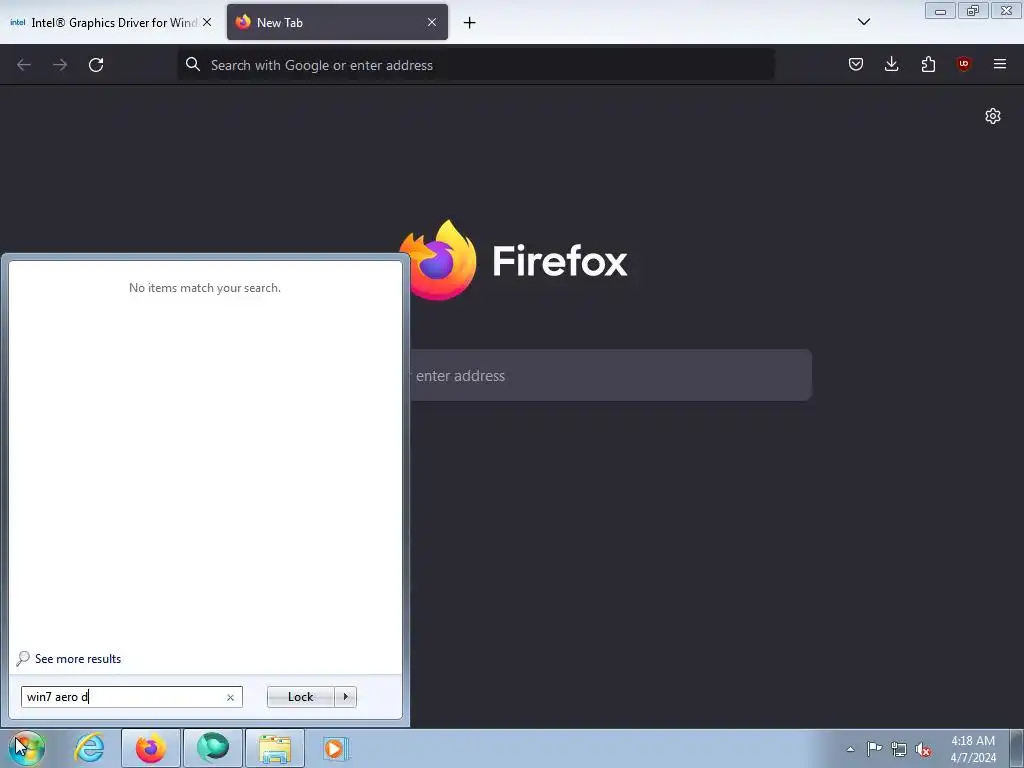Image resolution: width=1024 pixels, height=768 pixels.
Task: Launch Internet Explorer from the taskbar
Action: pyautogui.click(x=89, y=748)
